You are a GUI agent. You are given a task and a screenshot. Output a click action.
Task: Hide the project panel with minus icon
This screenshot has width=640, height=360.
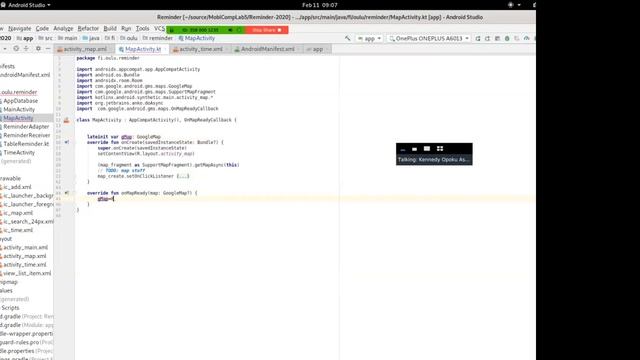tap(48, 49)
